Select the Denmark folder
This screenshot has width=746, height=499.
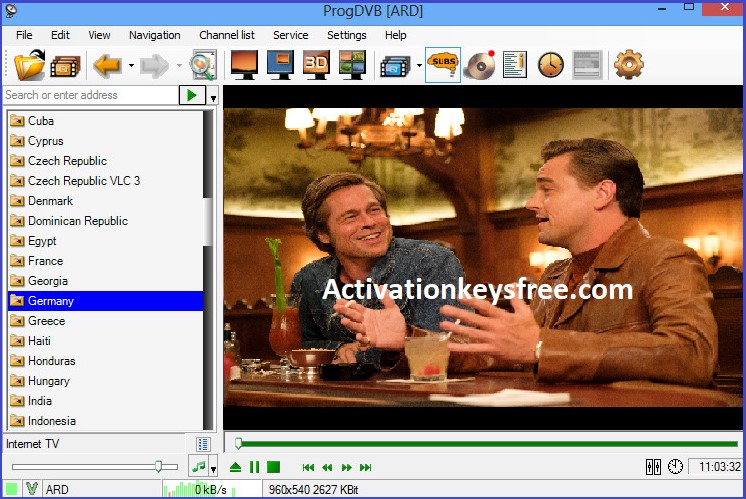[105, 201]
